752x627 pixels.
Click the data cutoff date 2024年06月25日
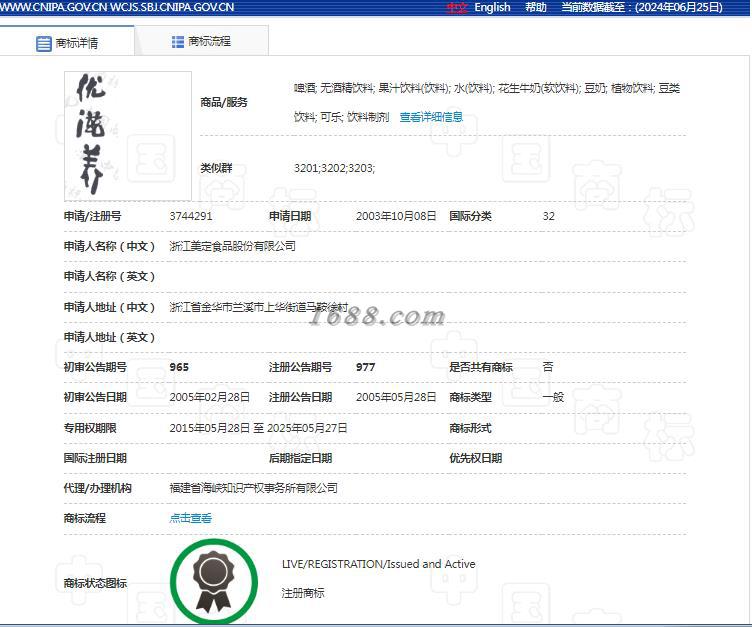pos(679,8)
